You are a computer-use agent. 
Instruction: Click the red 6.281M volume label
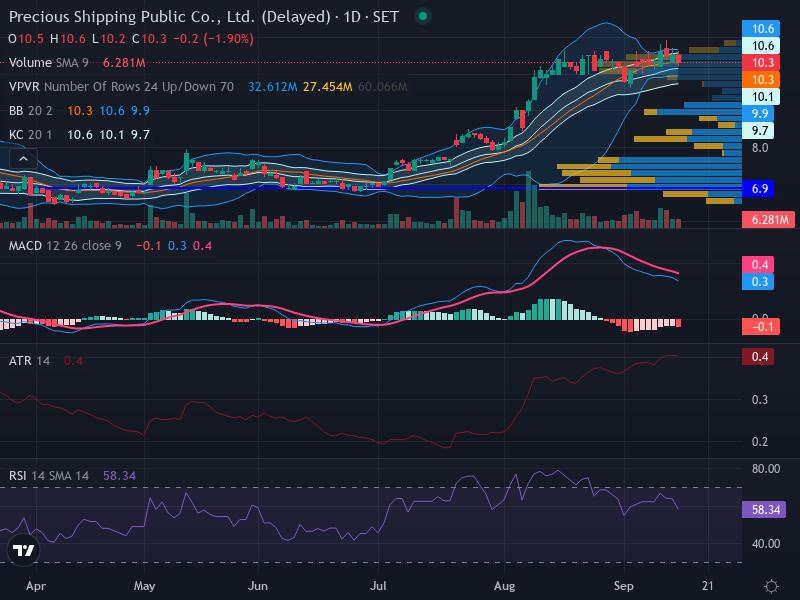click(x=768, y=220)
